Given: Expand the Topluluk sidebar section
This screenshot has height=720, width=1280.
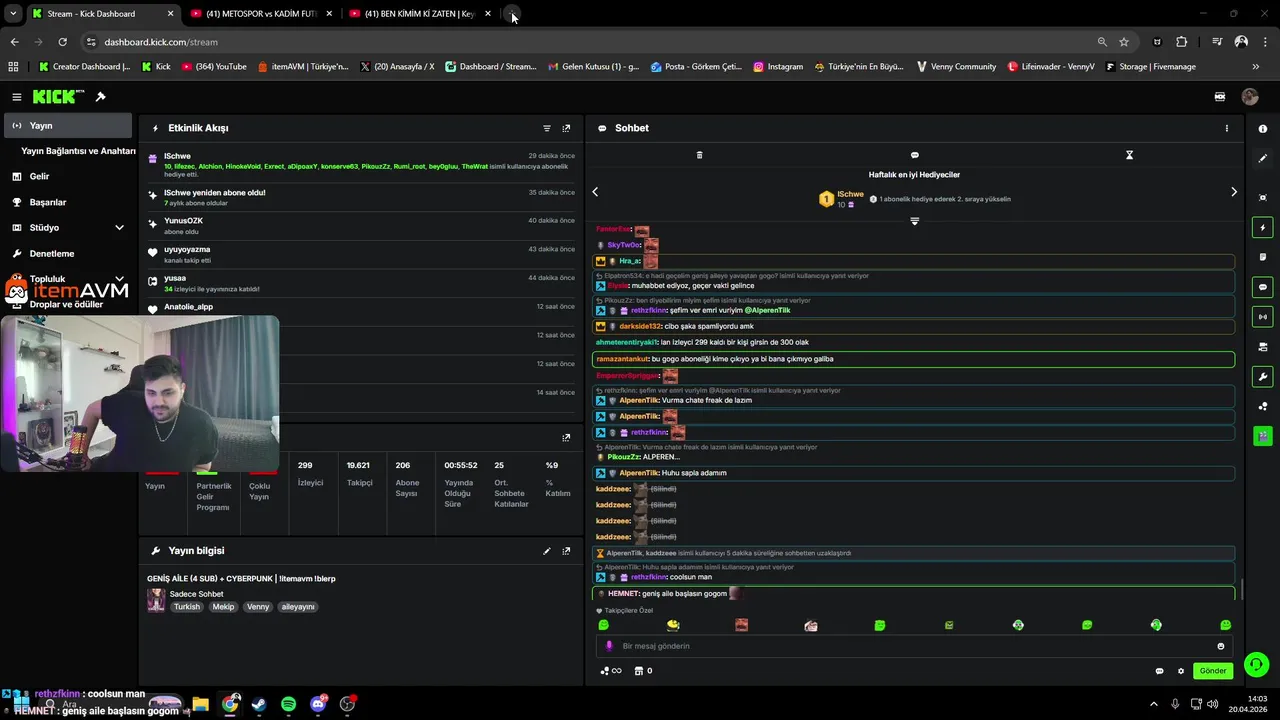Looking at the screenshot, I should 119,279.
